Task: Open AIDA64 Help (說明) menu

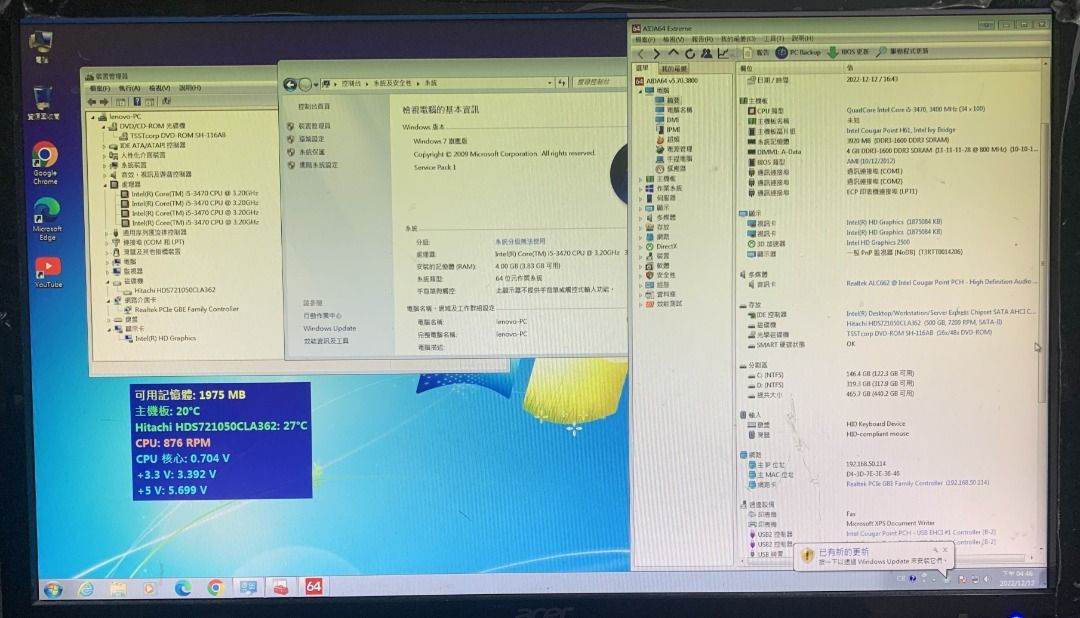Action: (x=802, y=39)
